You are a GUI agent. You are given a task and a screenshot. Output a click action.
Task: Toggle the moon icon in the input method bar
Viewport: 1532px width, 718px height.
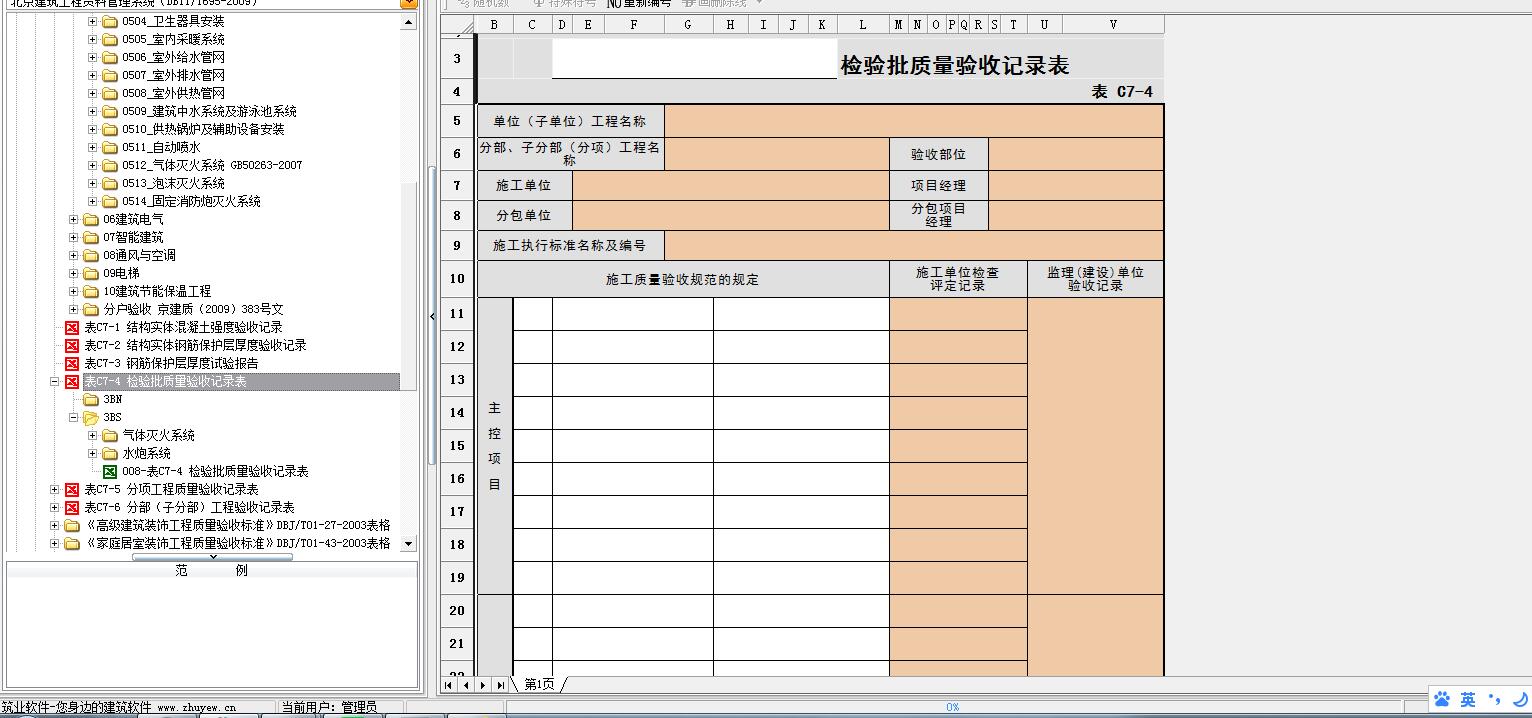coord(1519,699)
